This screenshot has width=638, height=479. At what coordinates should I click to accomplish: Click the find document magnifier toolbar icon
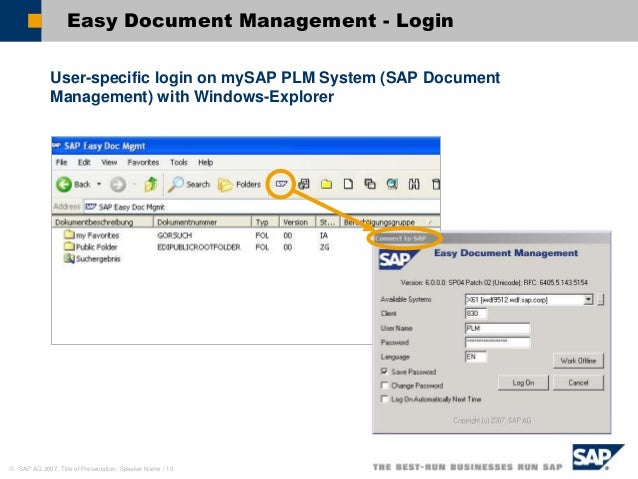tap(392, 184)
